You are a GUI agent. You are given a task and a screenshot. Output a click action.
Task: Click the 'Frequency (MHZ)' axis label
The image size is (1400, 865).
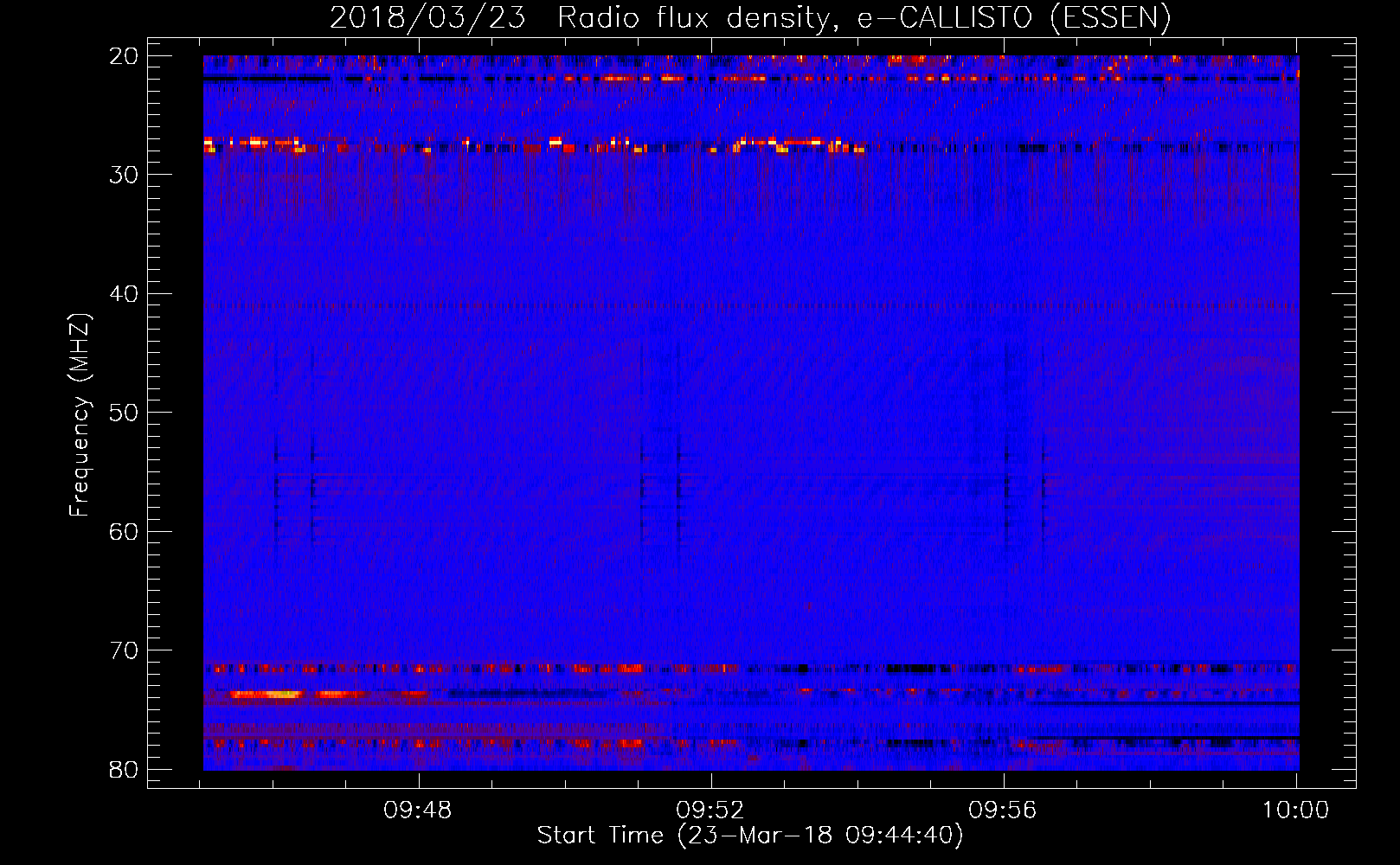[80, 414]
